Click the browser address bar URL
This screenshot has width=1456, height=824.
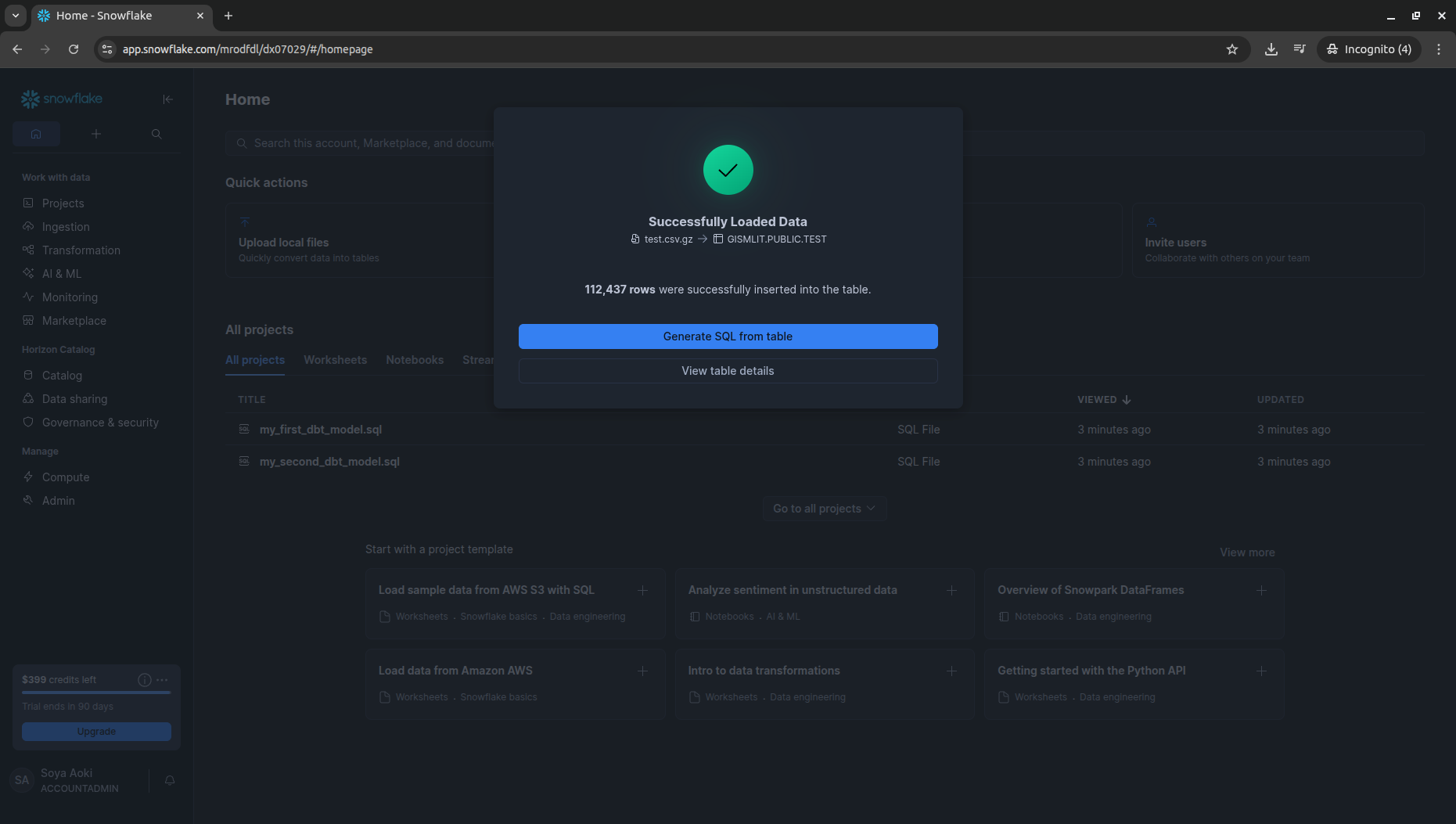pos(247,49)
